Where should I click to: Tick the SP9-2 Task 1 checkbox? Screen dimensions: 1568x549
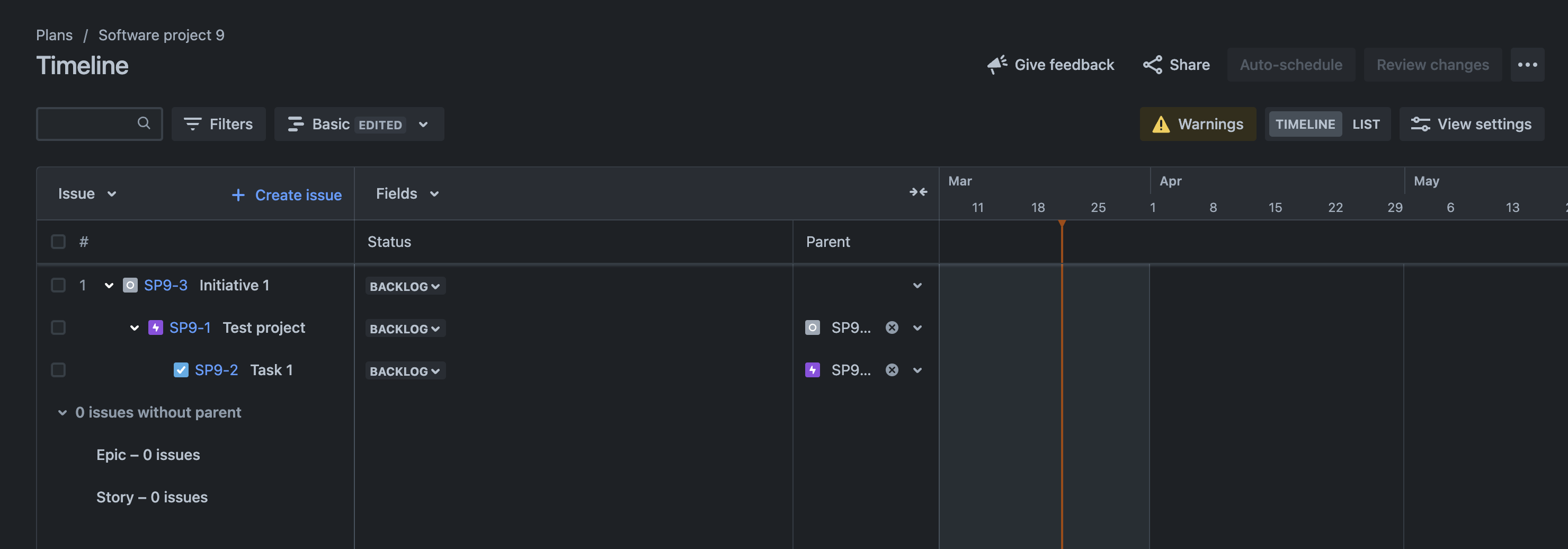coord(58,370)
